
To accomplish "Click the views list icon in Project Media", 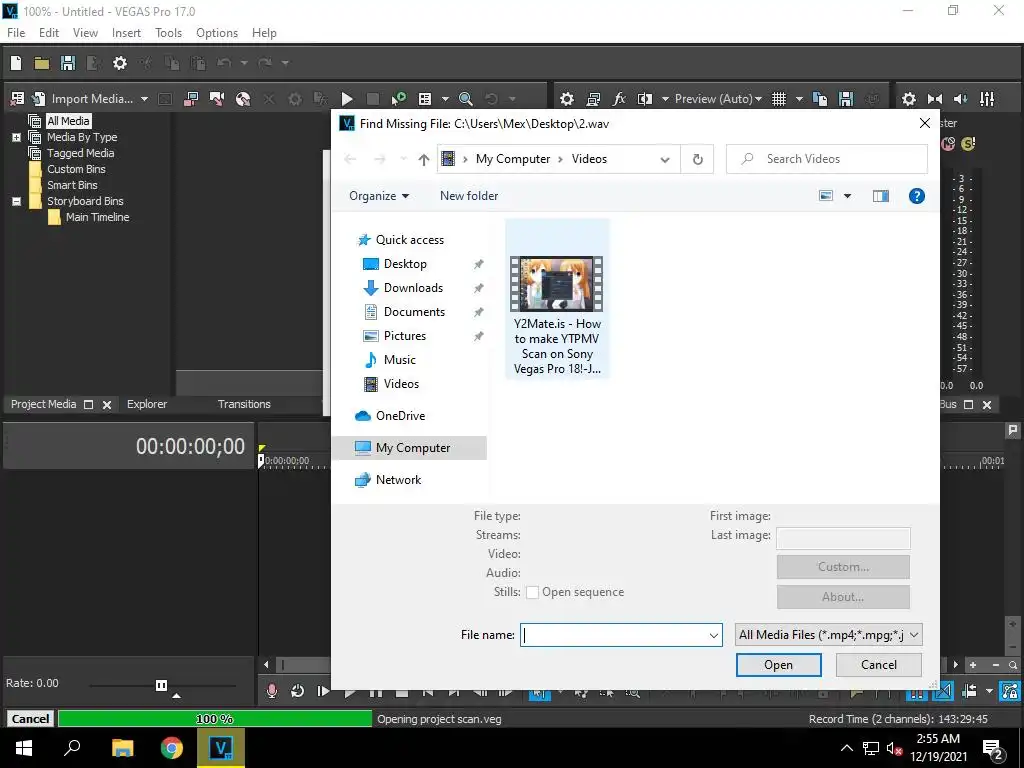I will click(425, 99).
